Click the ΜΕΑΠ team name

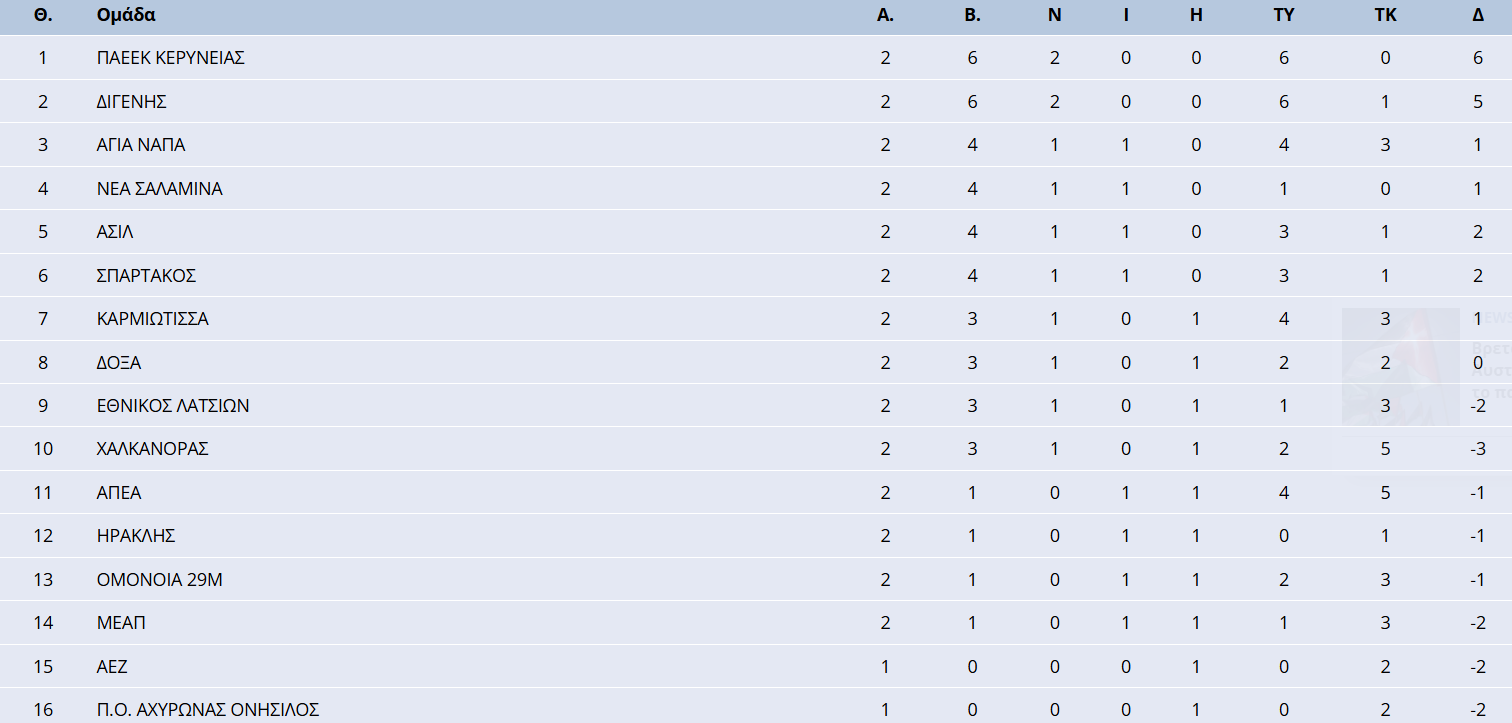pos(121,623)
